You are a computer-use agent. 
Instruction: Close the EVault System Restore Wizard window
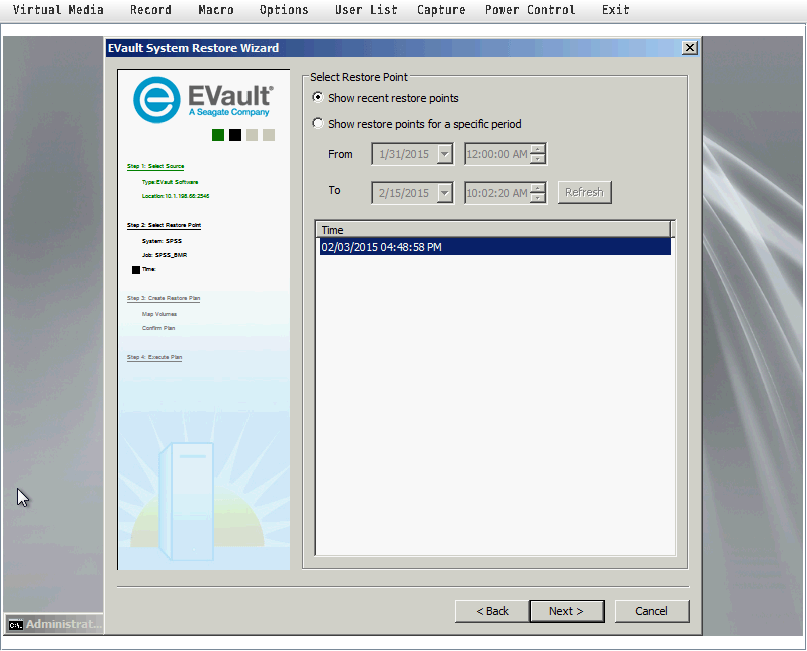pyautogui.click(x=690, y=48)
